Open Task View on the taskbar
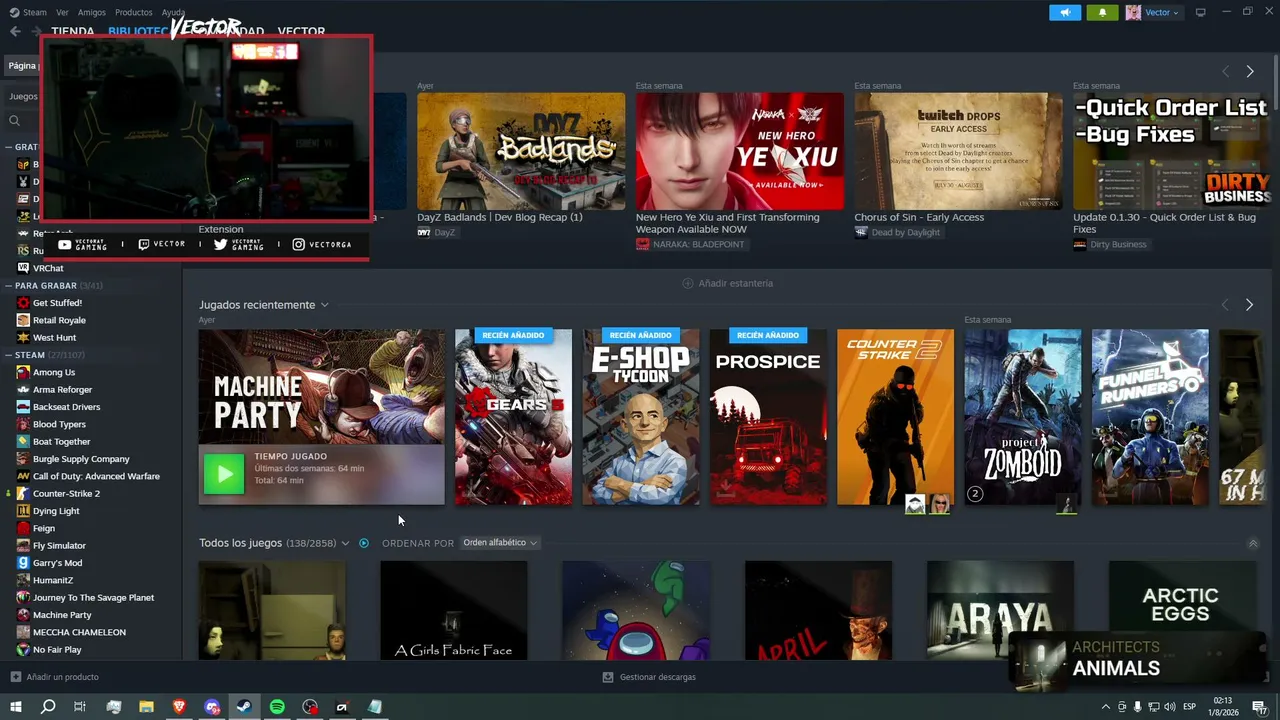The width and height of the screenshot is (1280, 720). [80, 707]
